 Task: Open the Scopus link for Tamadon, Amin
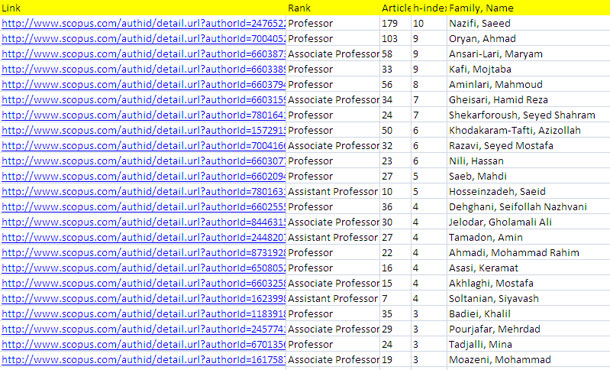pyautogui.click(x=143, y=237)
